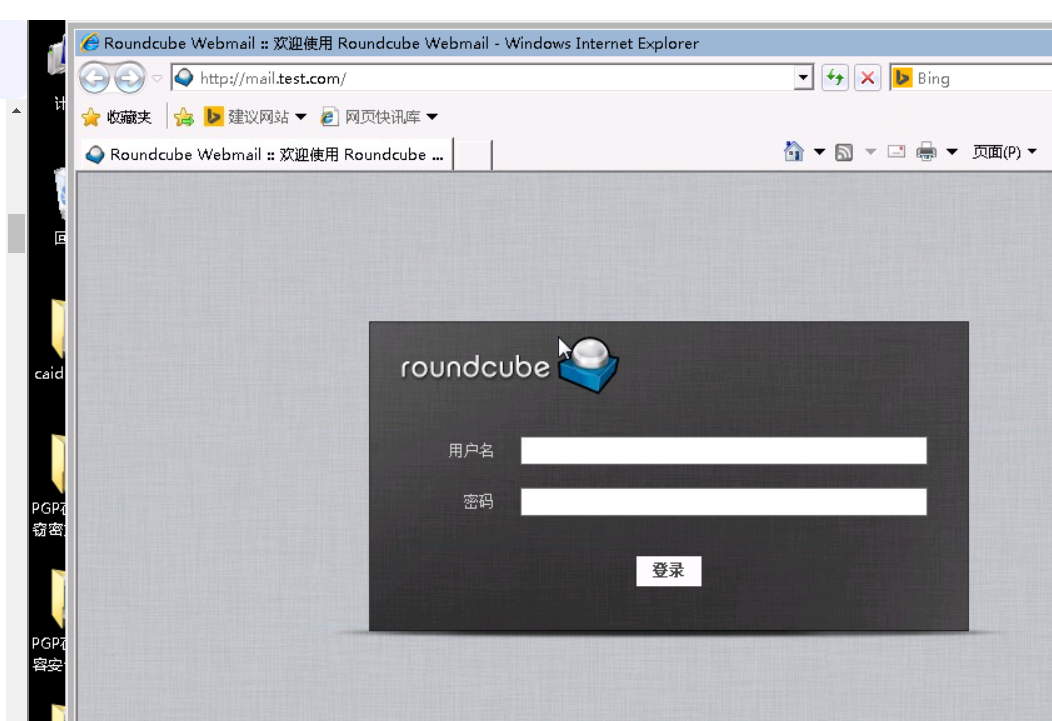Click the browser Back arrow button

tap(95, 78)
